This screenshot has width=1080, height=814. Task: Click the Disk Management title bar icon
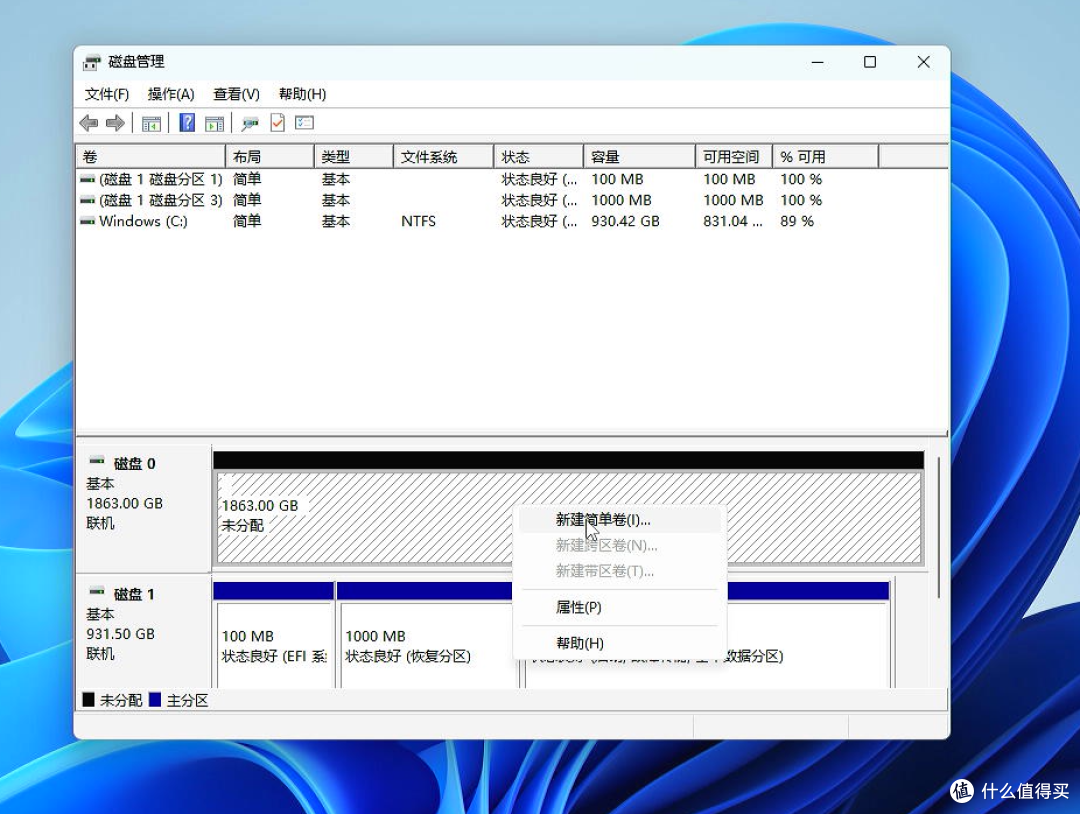coord(92,63)
